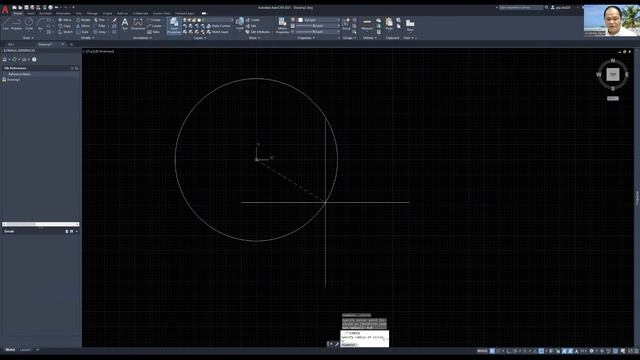
Task: Expand the Properties panel dropdown
Action: (x=306, y=38)
